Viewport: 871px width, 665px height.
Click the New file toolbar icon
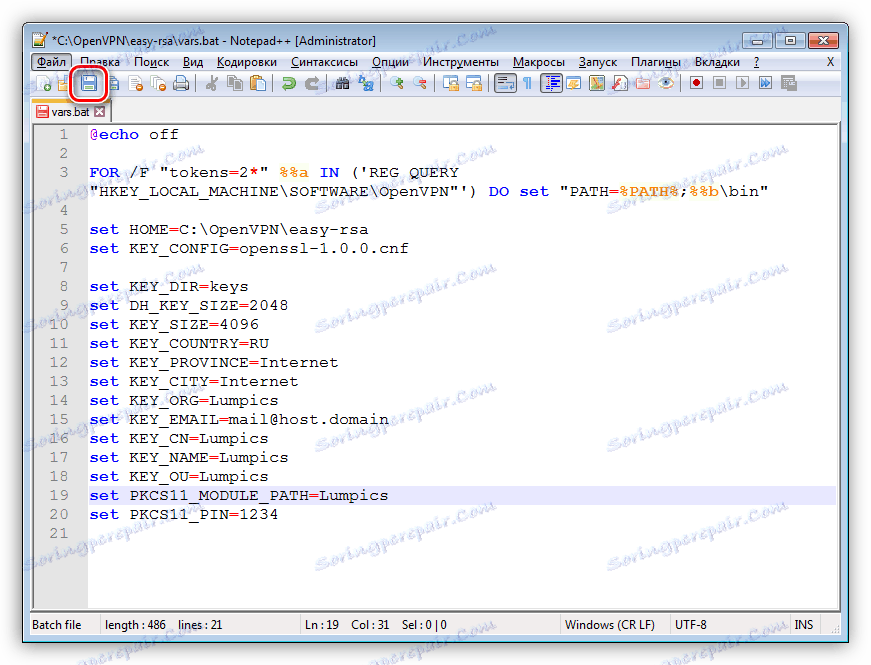[43, 83]
